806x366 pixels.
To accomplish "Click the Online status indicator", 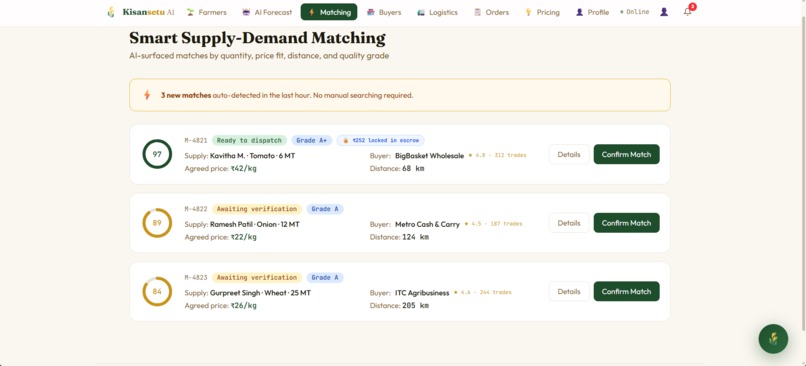I will pyautogui.click(x=635, y=12).
